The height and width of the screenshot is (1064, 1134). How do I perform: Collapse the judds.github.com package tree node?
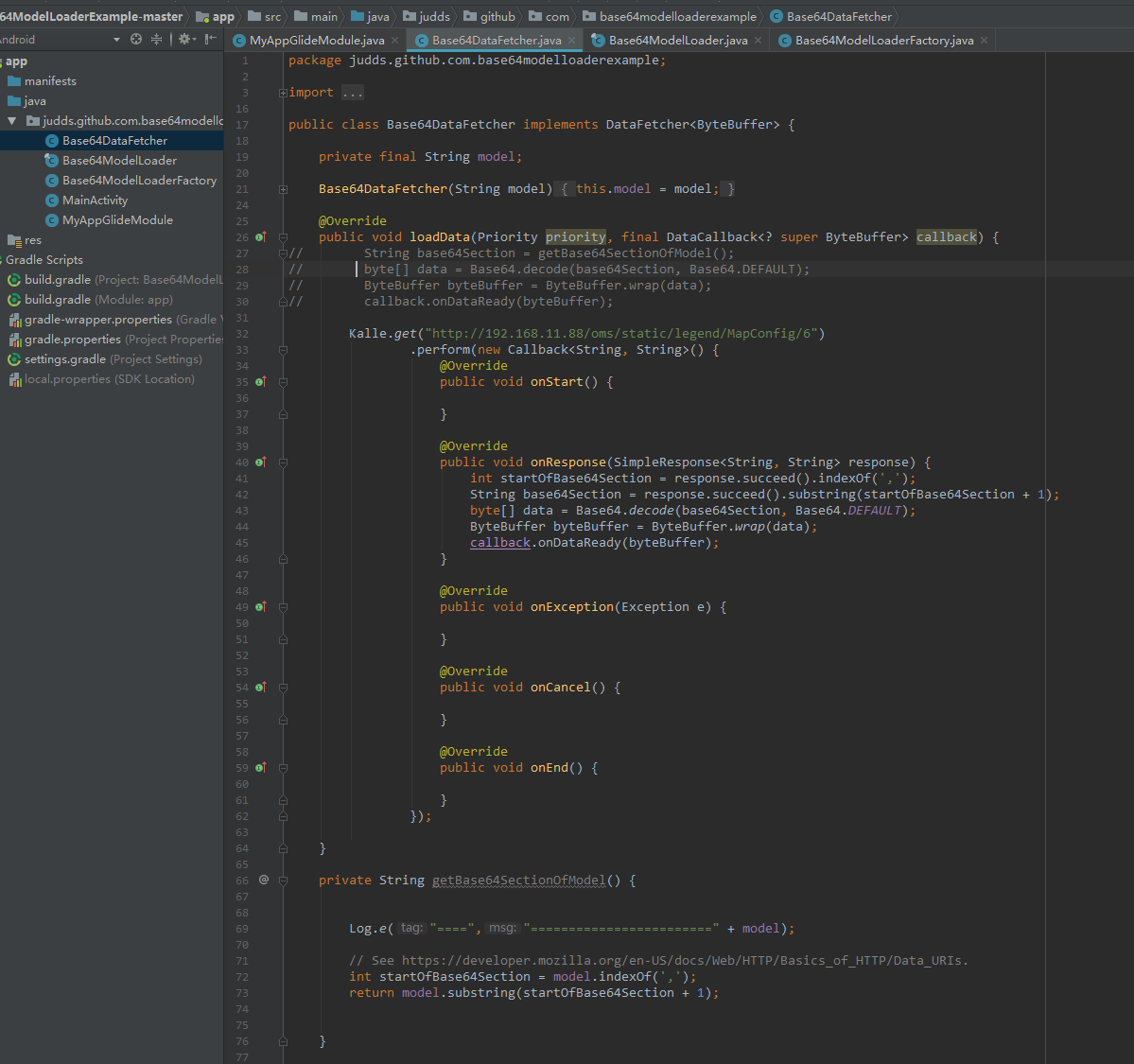point(11,121)
